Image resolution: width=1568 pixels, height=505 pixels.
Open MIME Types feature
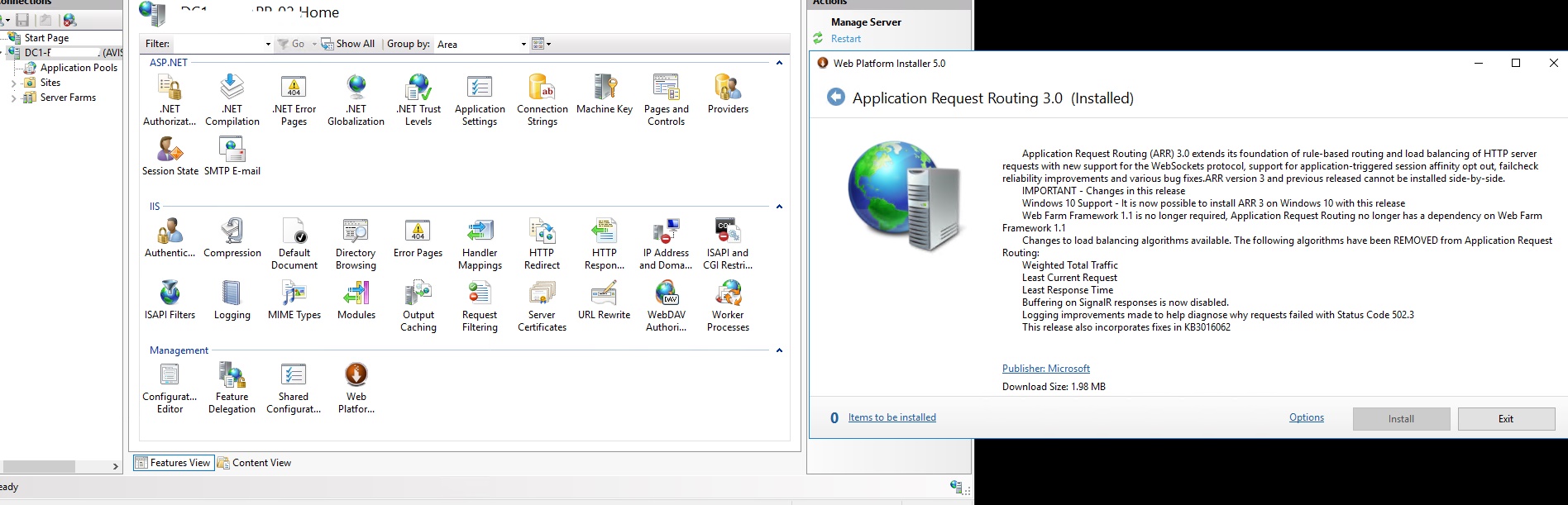(294, 299)
